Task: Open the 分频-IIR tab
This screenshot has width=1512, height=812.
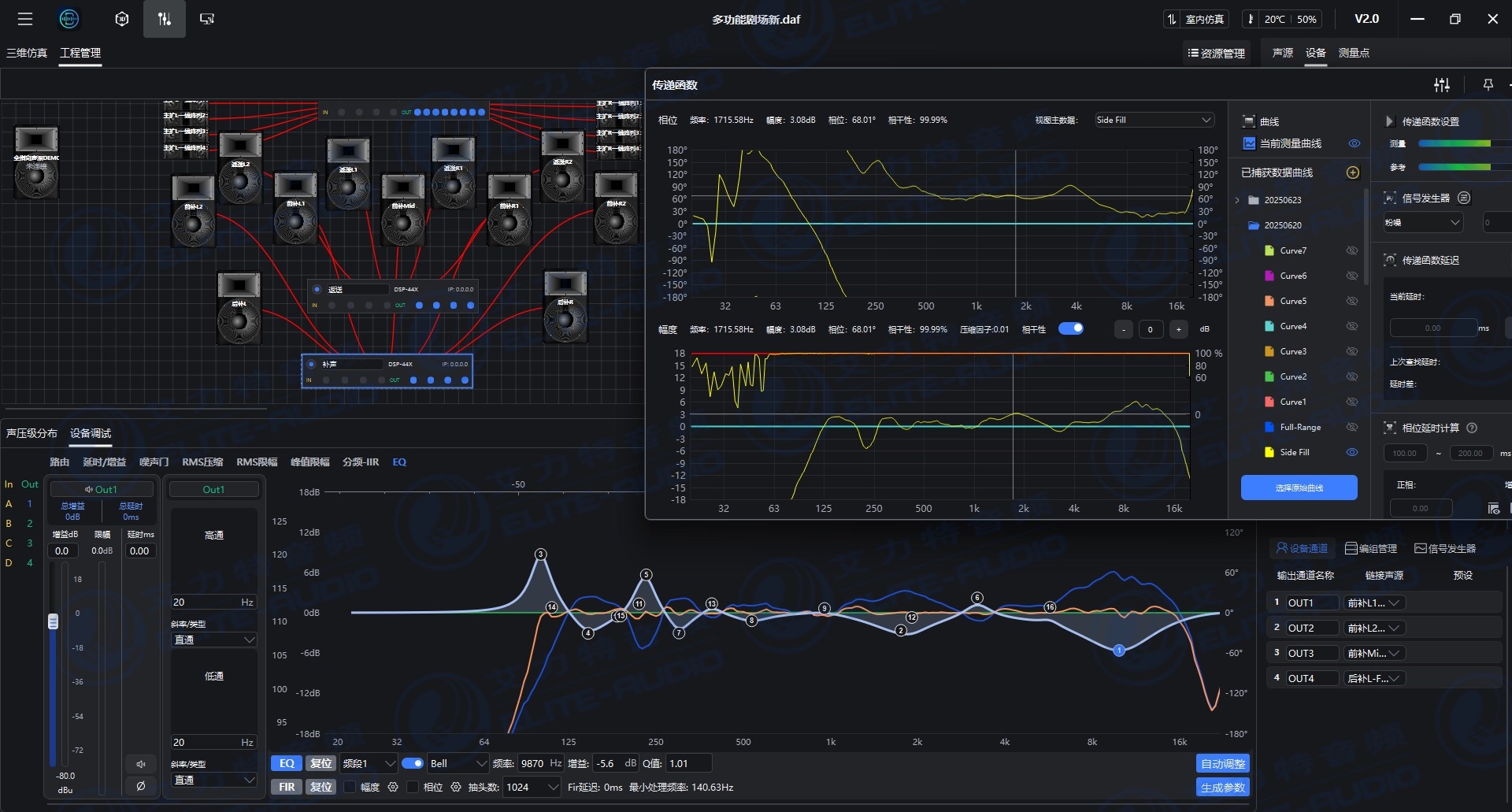Action: (360, 462)
